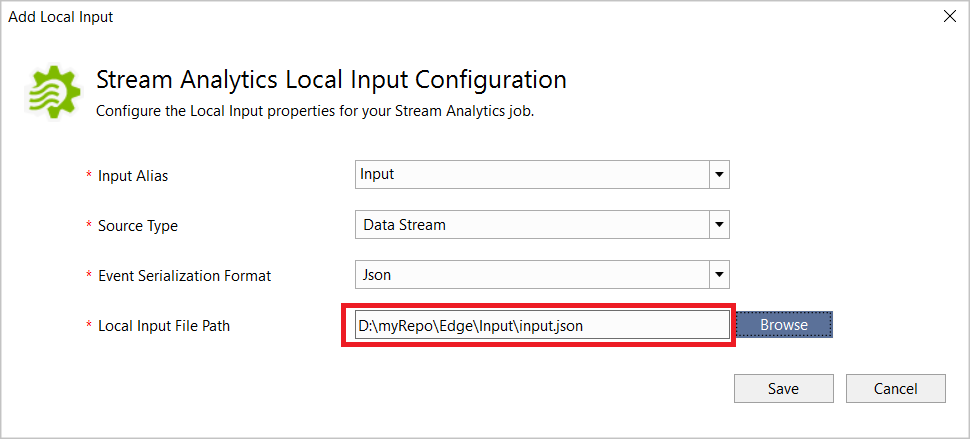
Task: Click the Event Serialization Format label
Action: 184,276
